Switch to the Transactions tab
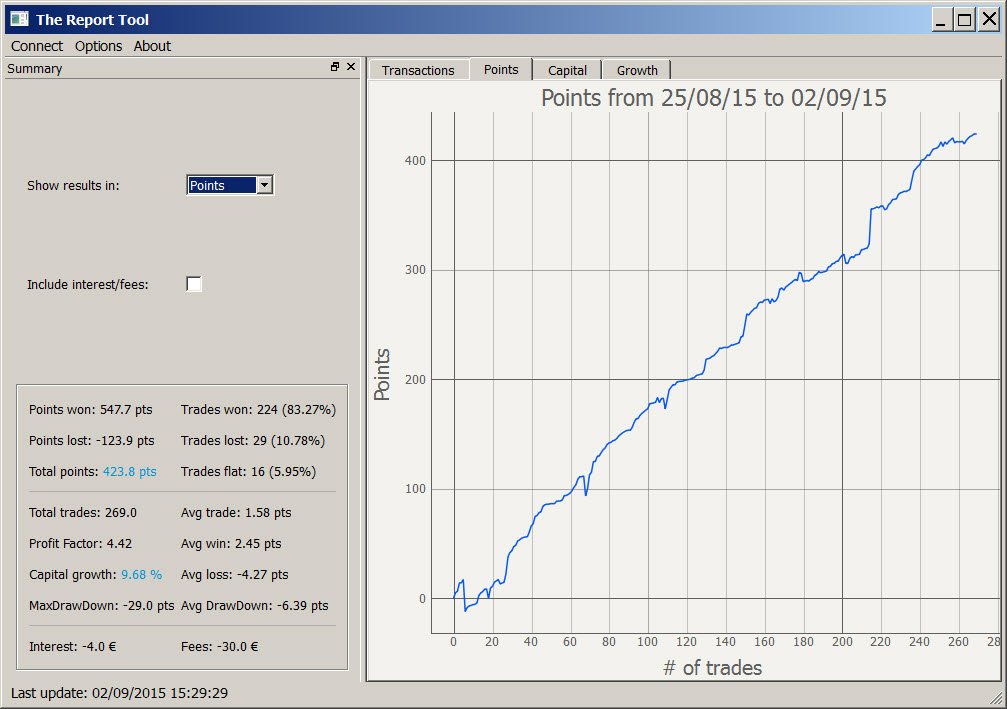Screen dimensions: 1007x709 tap(418, 70)
